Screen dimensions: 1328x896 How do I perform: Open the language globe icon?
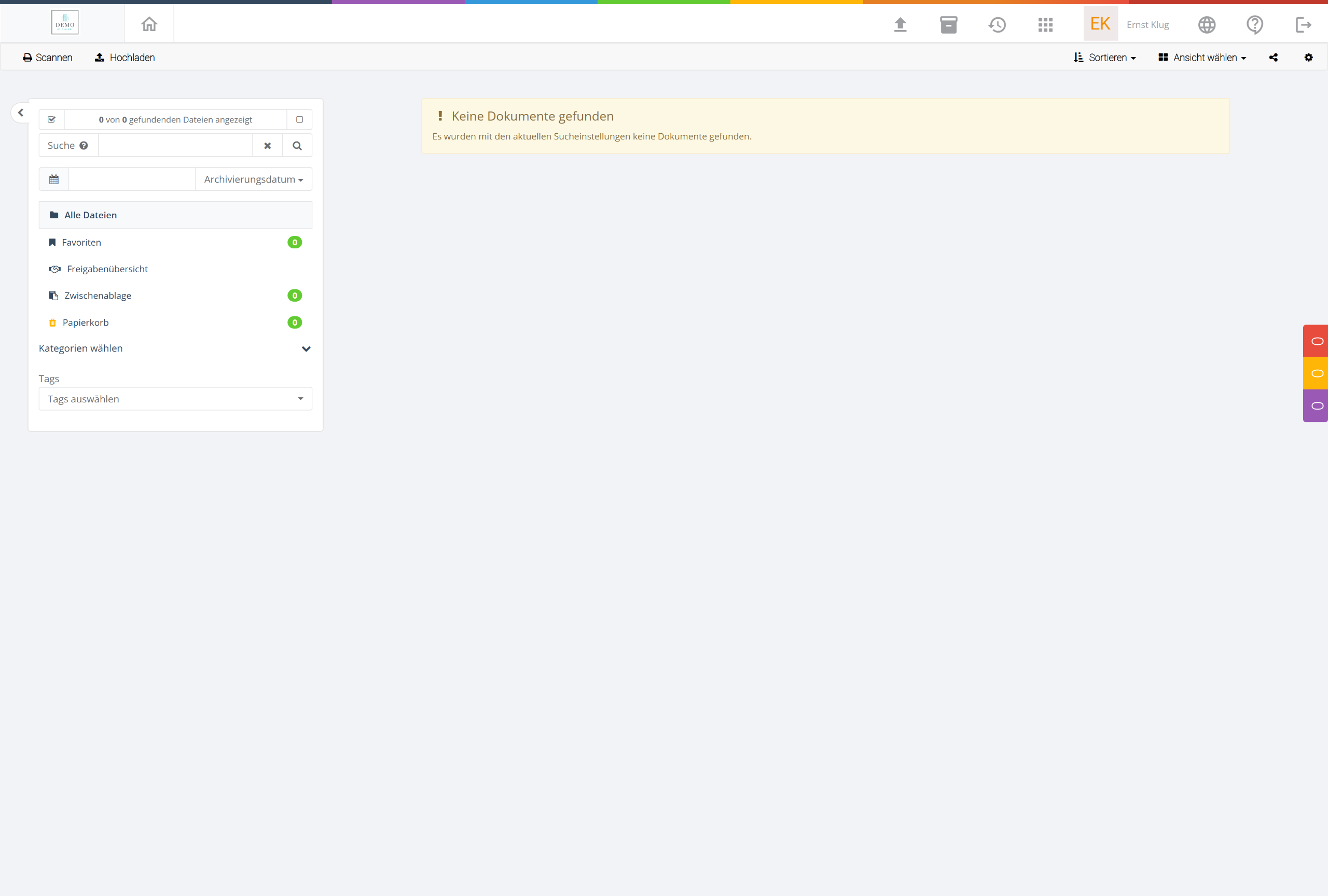tap(1206, 24)
